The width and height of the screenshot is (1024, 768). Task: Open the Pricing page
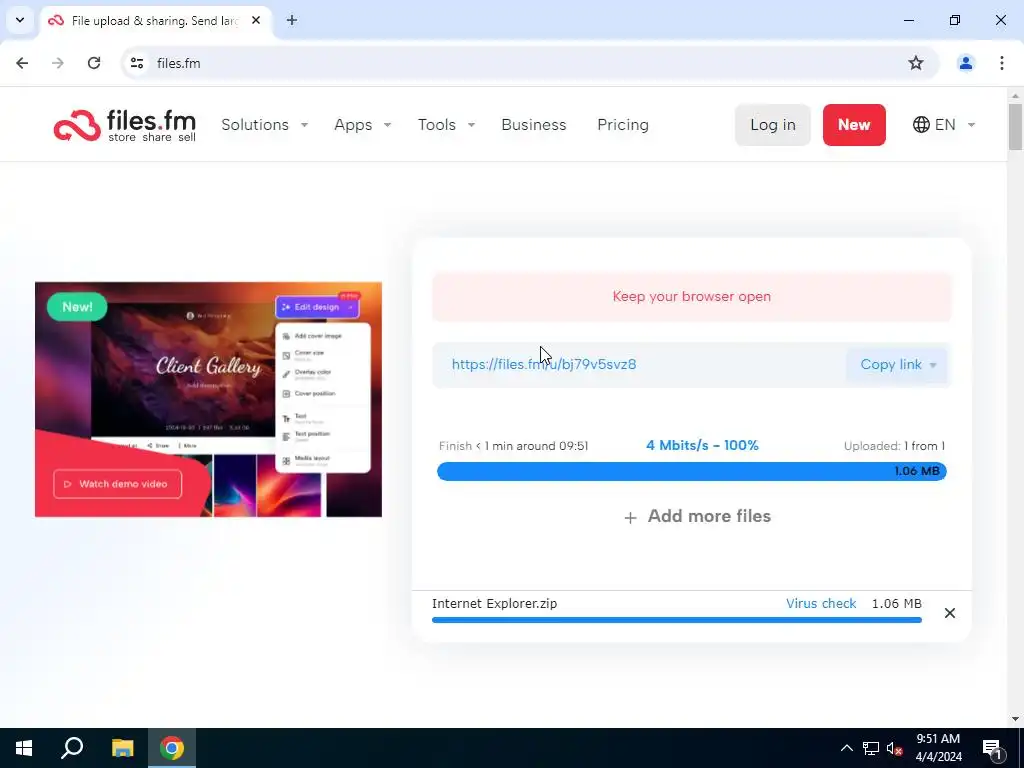coord(623,125)
